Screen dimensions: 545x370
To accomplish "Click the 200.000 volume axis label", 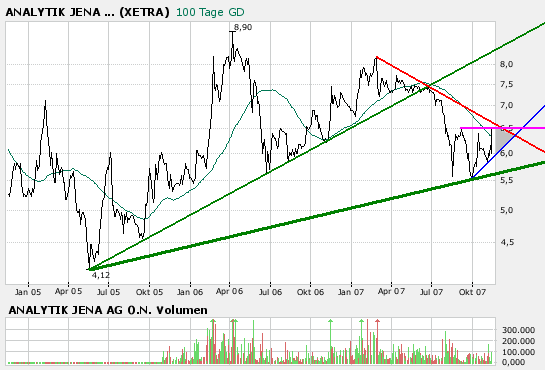I will point(518,341).
